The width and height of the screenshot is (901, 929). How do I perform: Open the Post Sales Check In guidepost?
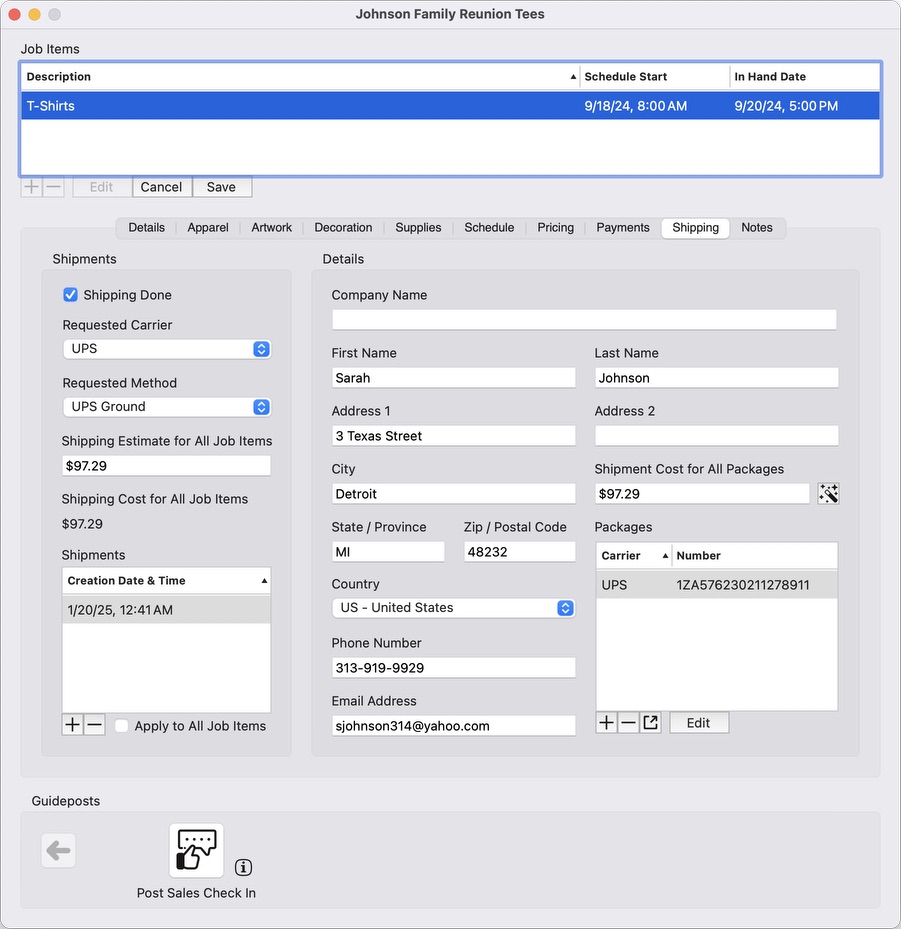[x=196, y=850]
